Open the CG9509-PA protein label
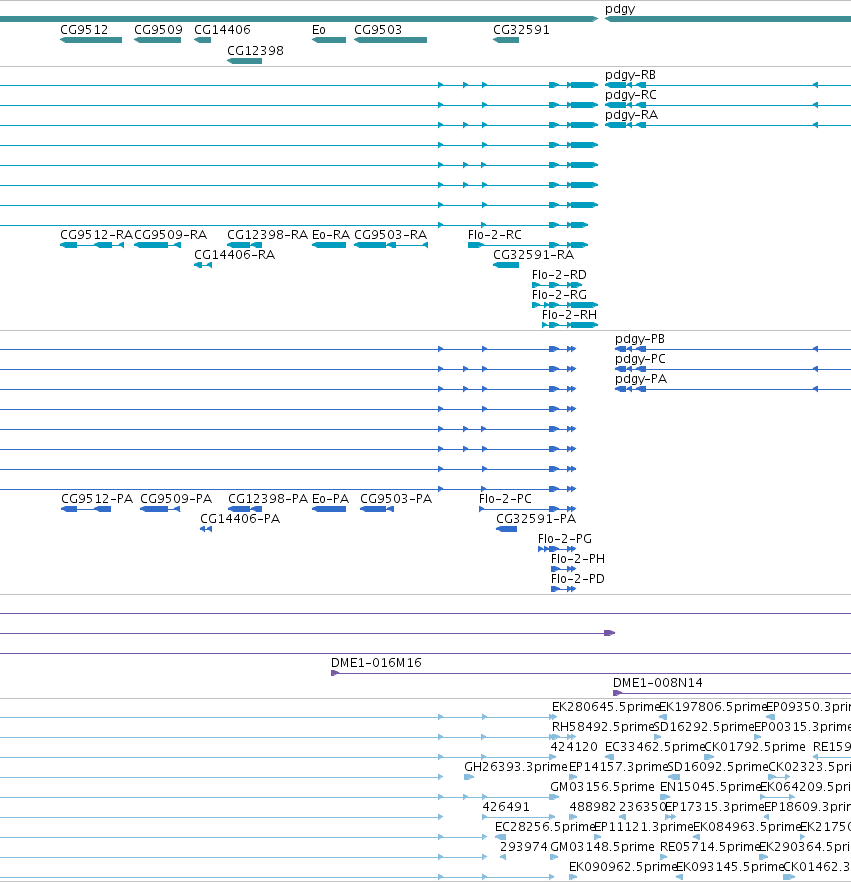Viewport: 851px width, 882px height. click(175, 499)
